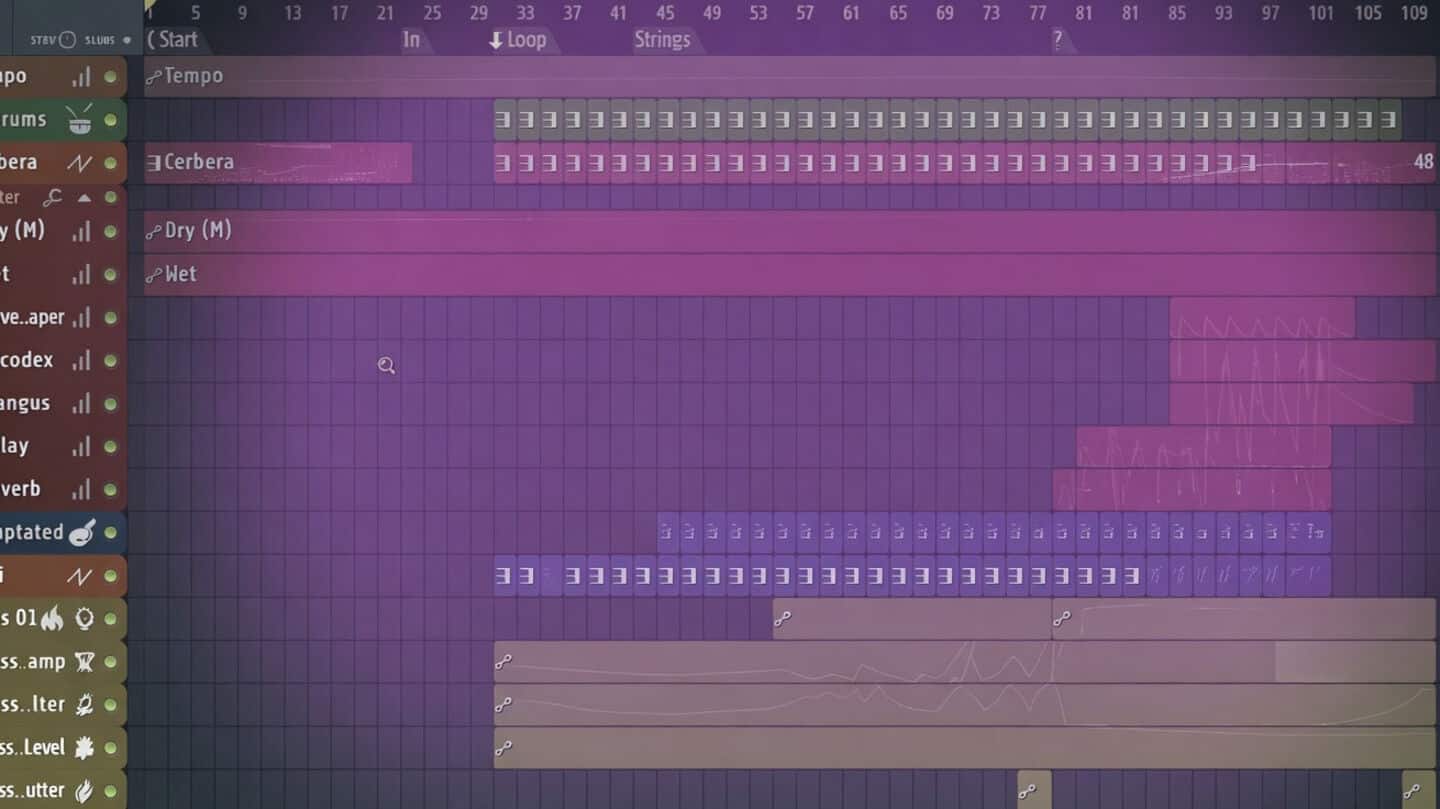Image resolution: width=1440 pixels, height=809 pixels.
Task: Mute the ptated track
Action: (x=110, y=533)
